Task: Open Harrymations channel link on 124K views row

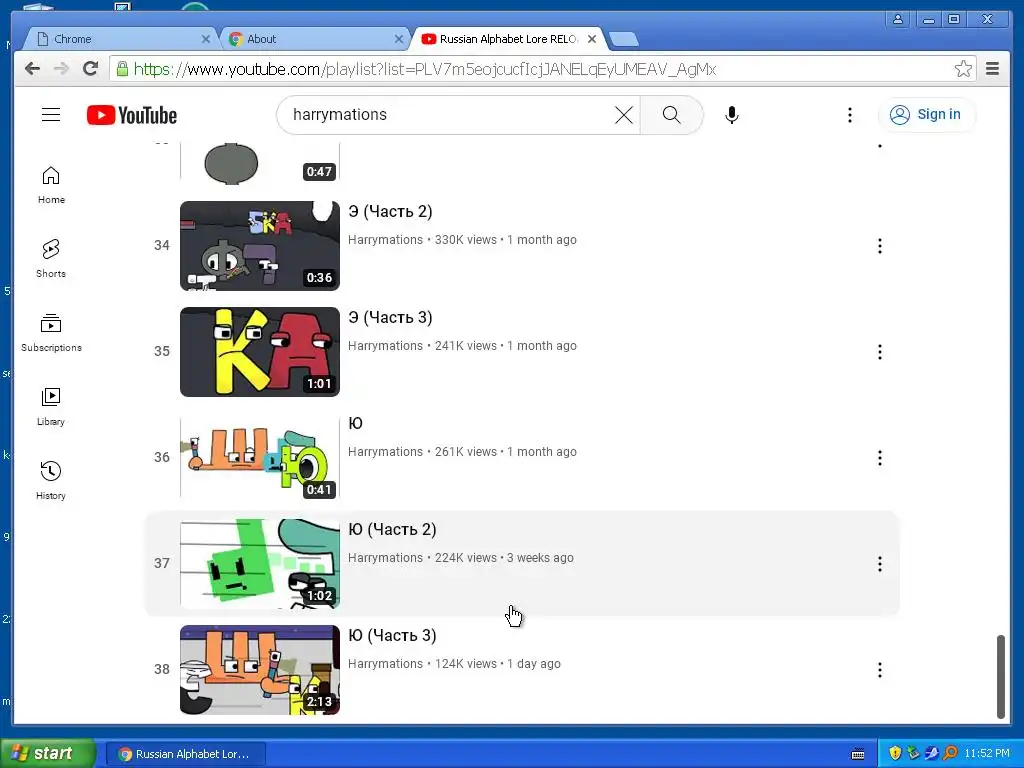Action: tap(385, 664)
